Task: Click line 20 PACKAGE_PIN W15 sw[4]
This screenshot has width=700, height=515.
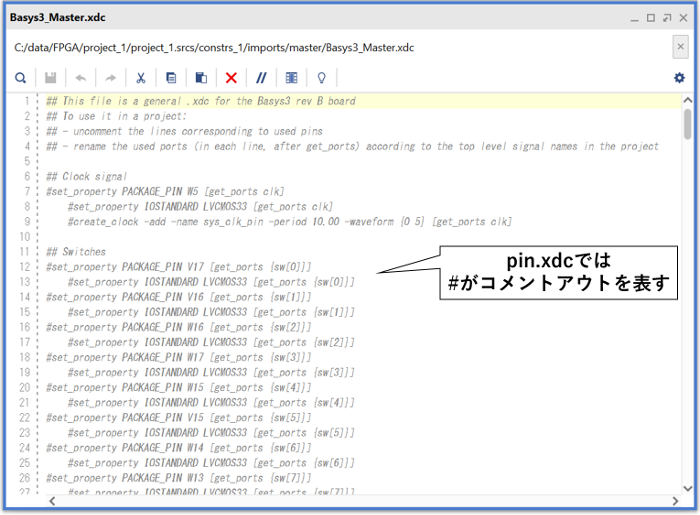Action: coord(179,387)
